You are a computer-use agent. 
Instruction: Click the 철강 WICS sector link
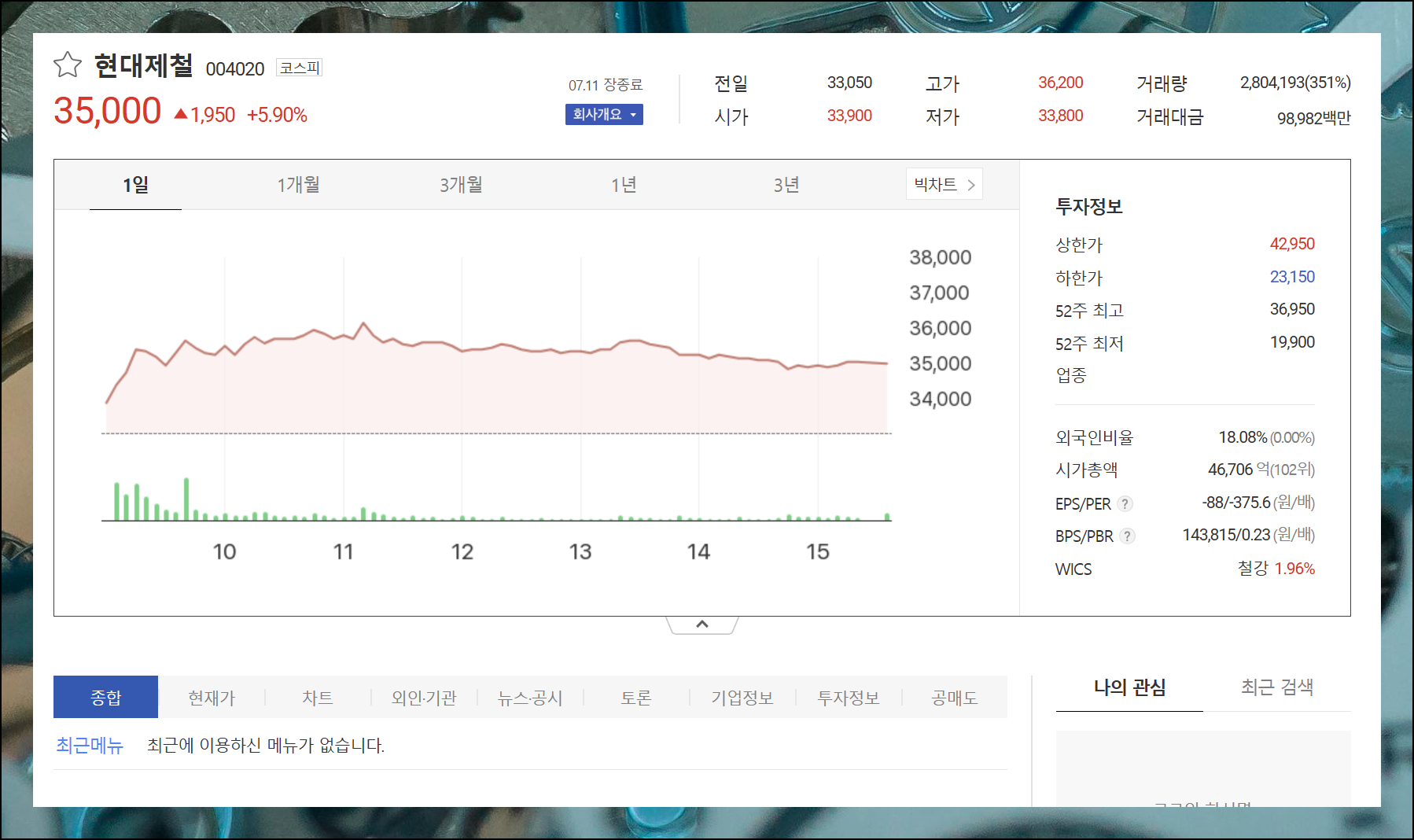pos(1253,568)
